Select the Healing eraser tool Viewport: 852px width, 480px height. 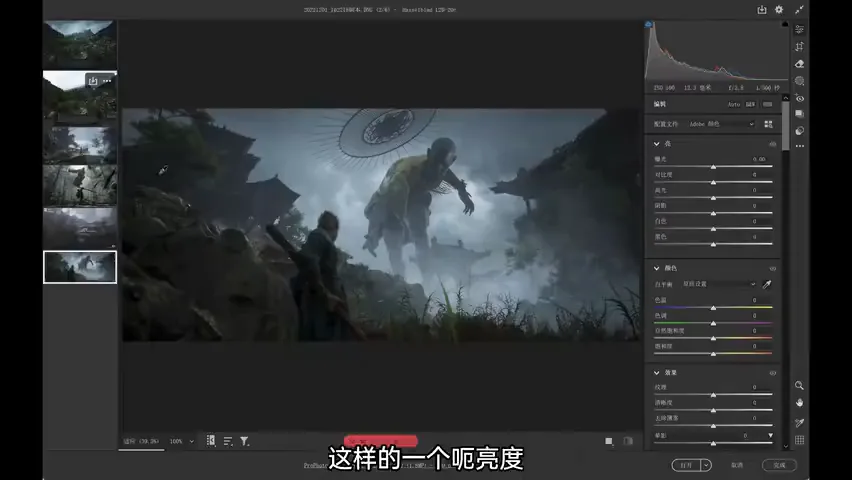pos(799,64)
